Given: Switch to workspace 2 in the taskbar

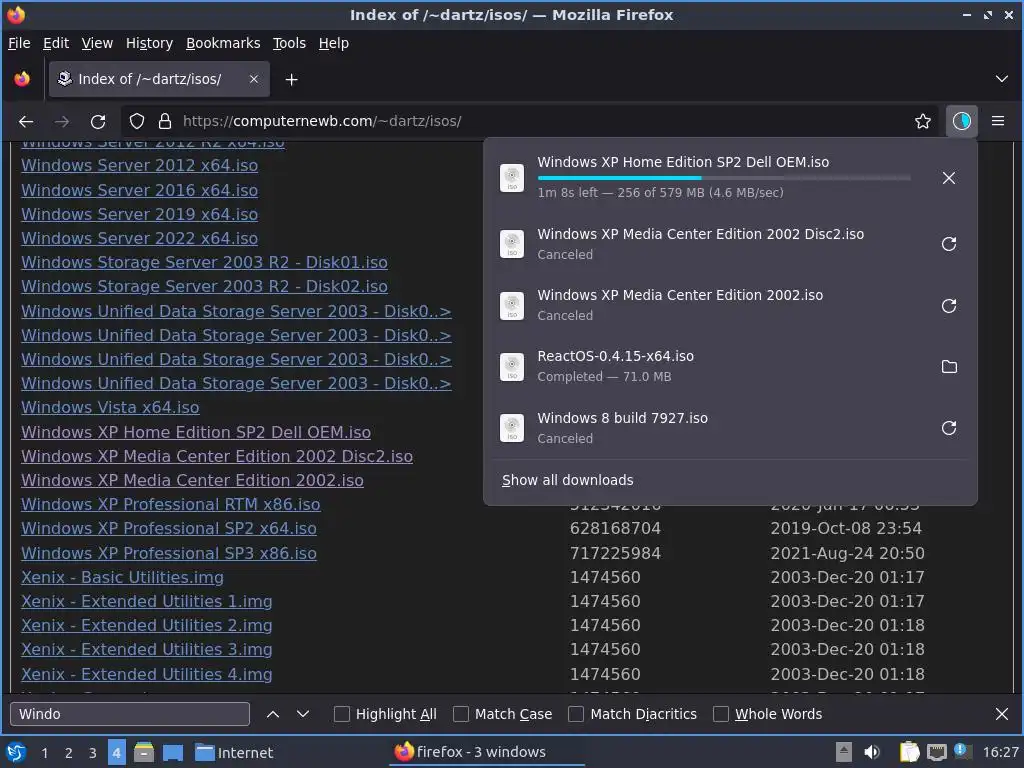Looking at the screenshot, I should point(69,753).
